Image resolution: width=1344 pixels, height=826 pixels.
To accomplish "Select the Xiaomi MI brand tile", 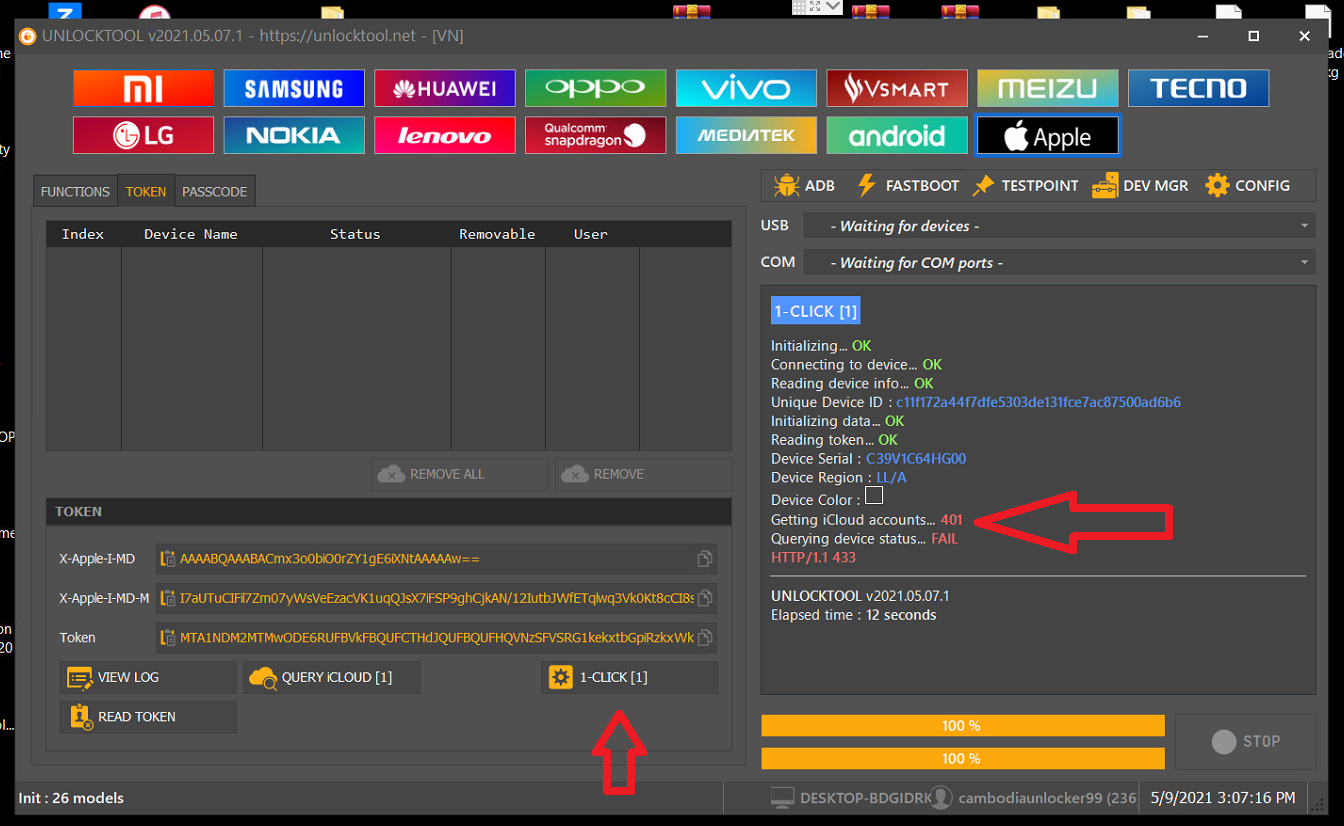I will click(143, 88).
